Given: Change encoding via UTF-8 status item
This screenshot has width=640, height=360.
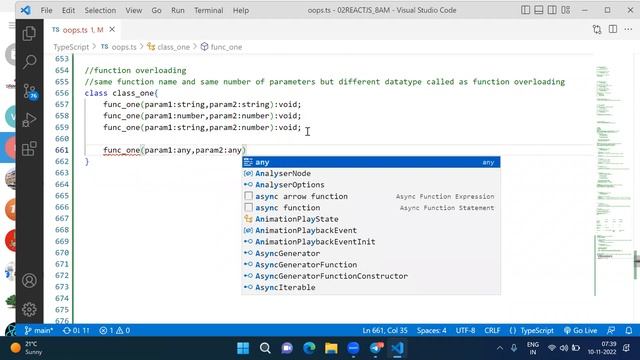Looking at the screenshot, I should pyautogui.click(x=465, y=330).
